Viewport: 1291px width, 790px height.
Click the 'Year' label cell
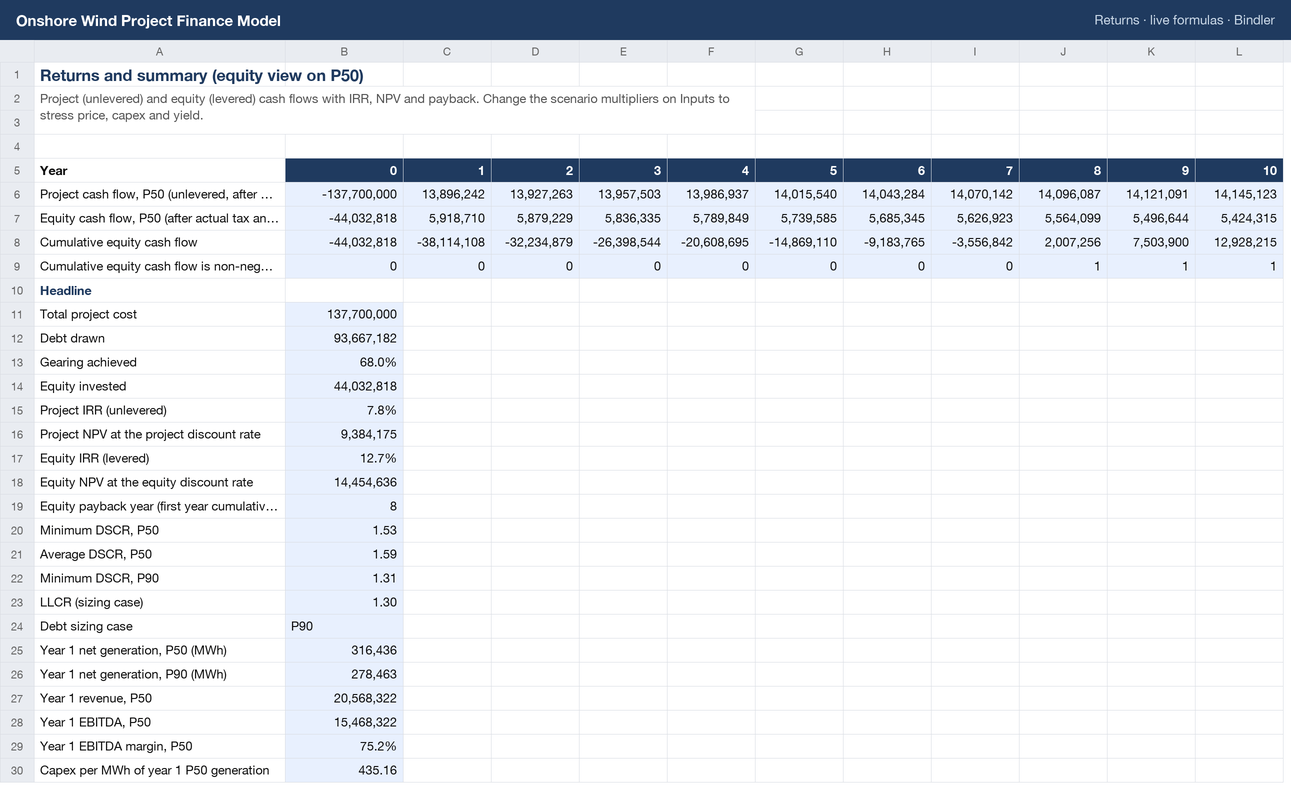[x=160, y=170]
